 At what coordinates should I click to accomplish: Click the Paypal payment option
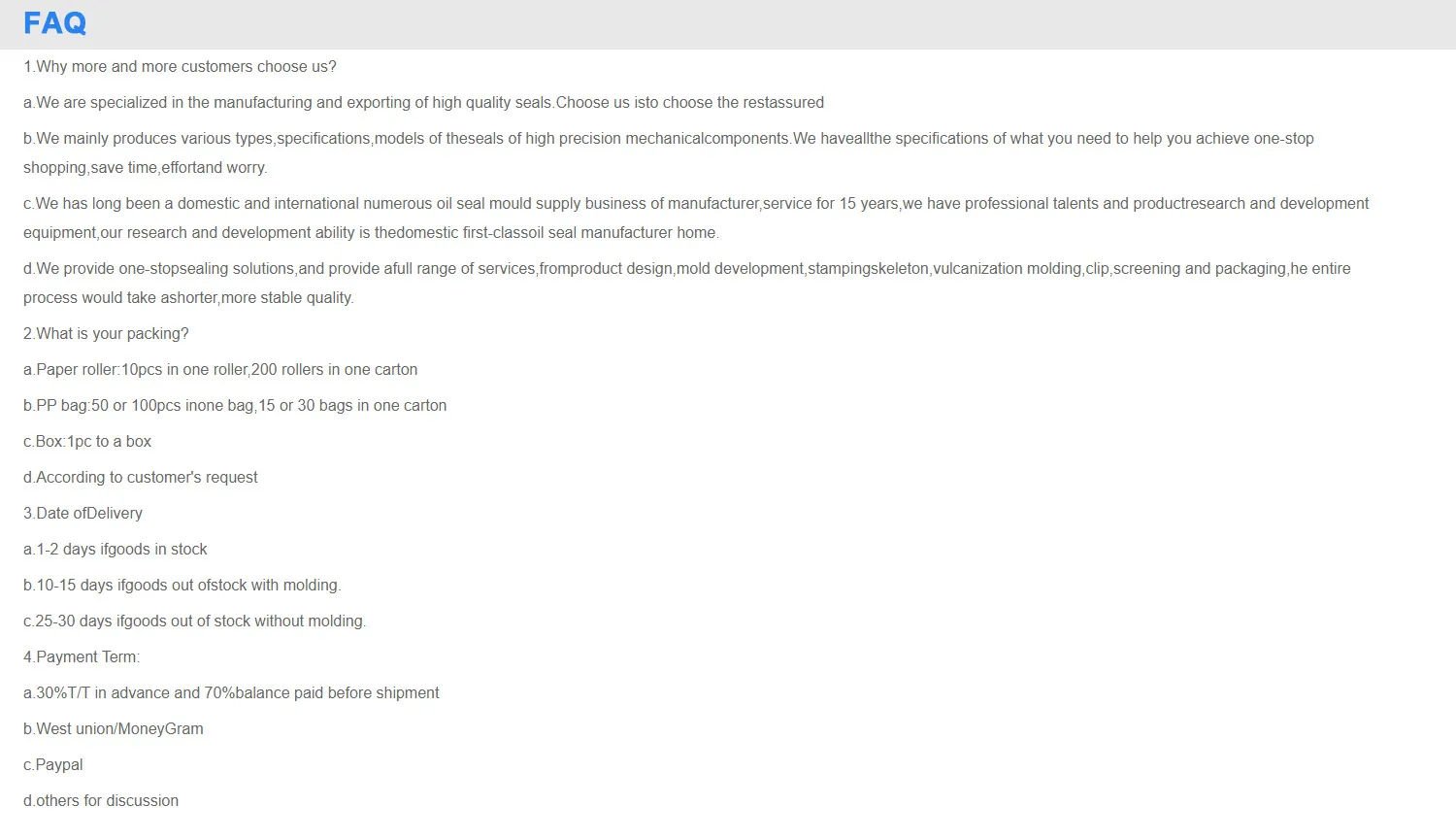[x=53, y=765]
